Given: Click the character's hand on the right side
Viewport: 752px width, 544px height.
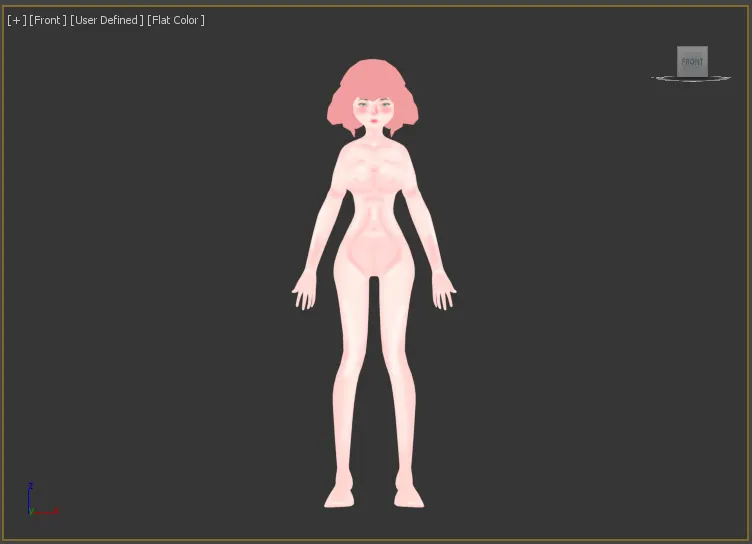Looking at the screenshot, I should [444, 293].
